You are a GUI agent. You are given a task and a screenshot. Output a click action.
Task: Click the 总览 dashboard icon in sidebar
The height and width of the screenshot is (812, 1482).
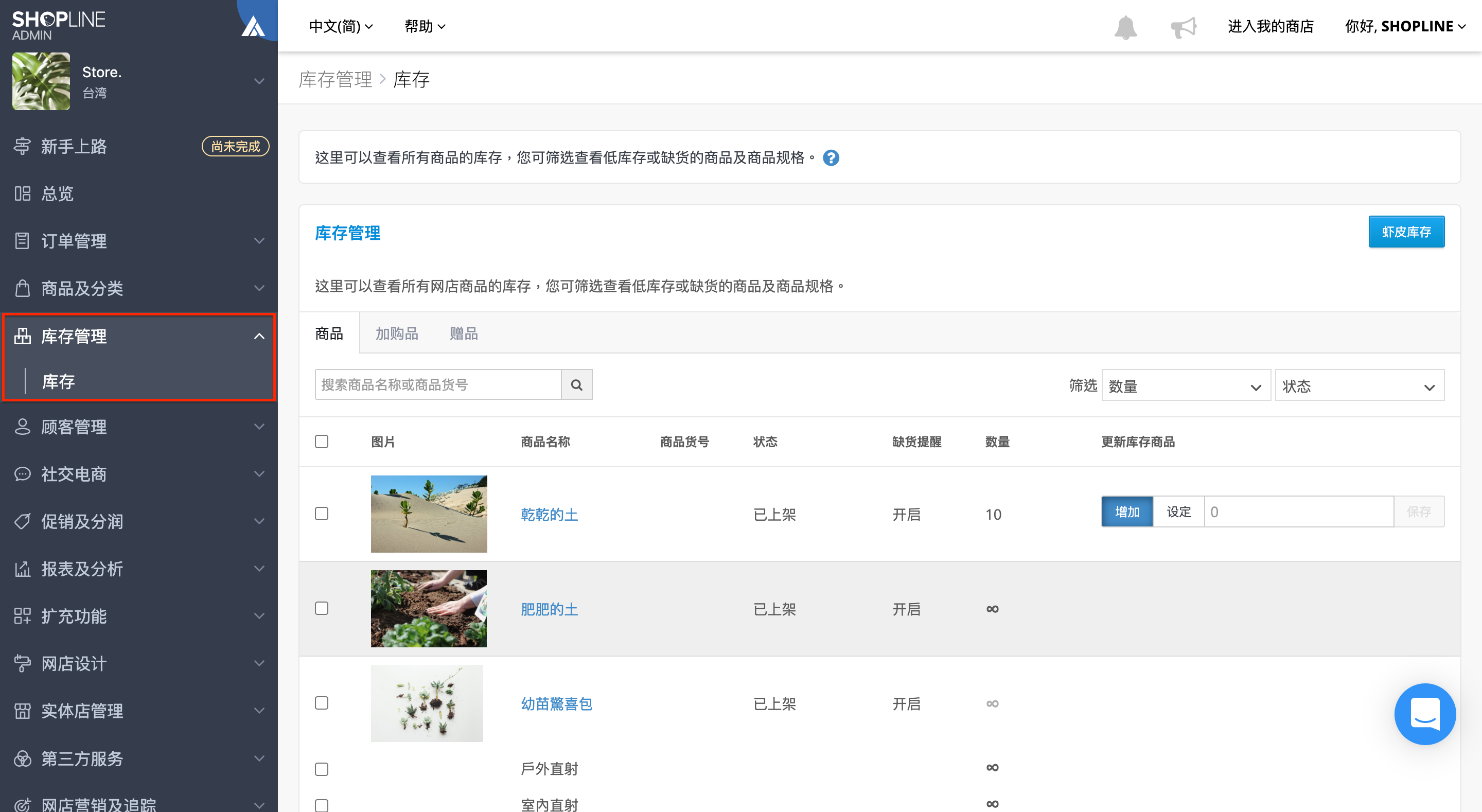tap(23, 193)
